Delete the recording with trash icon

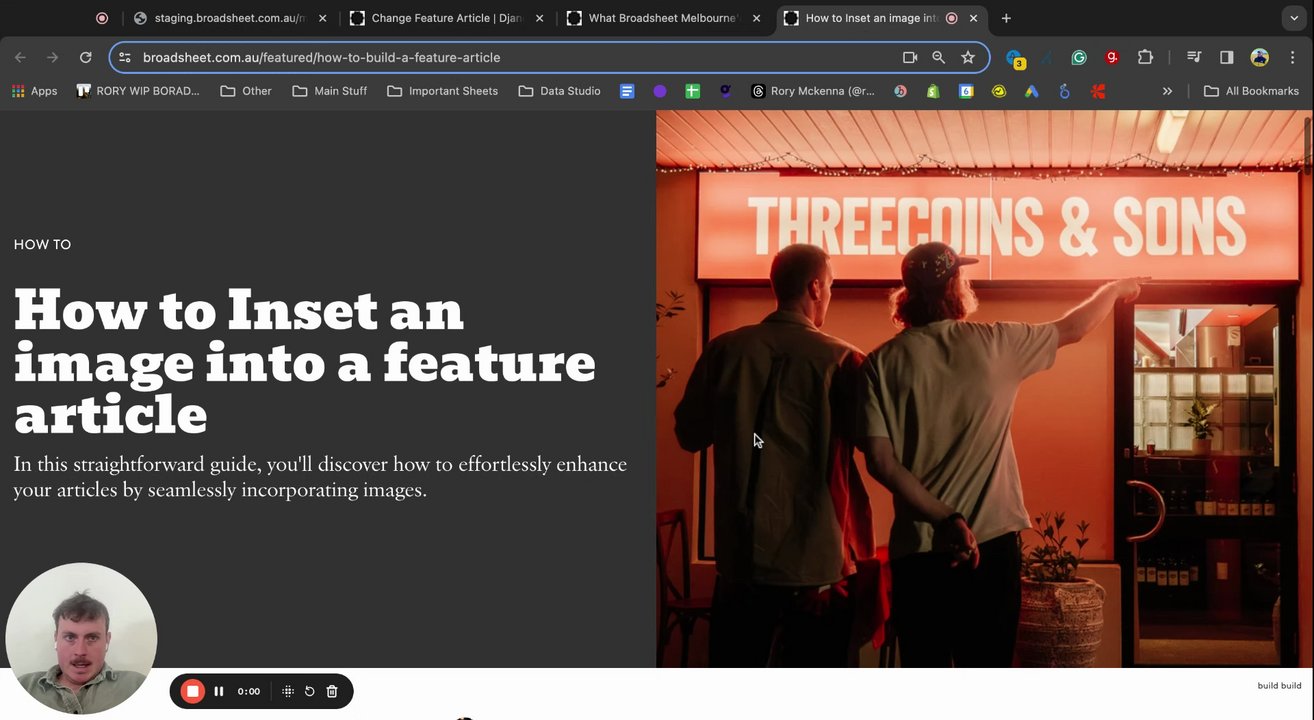[332, 691]
